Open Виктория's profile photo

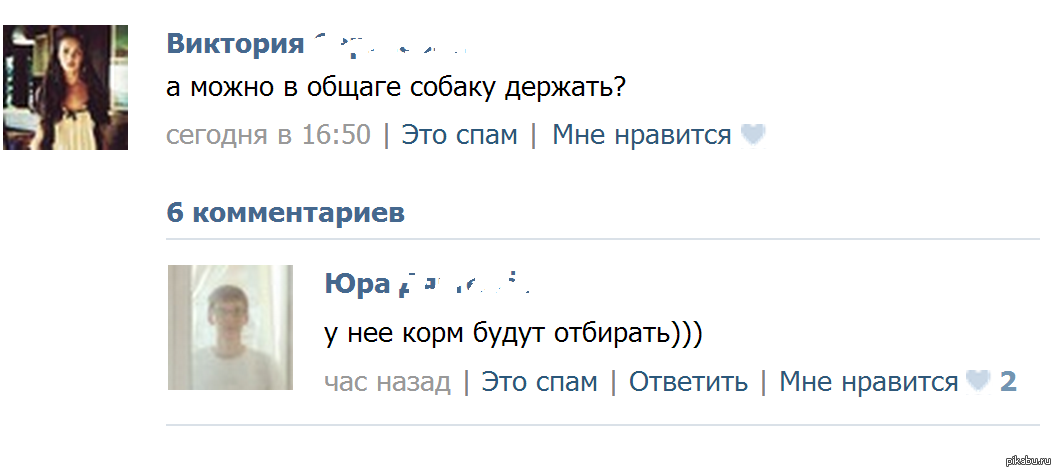[66, 87]
